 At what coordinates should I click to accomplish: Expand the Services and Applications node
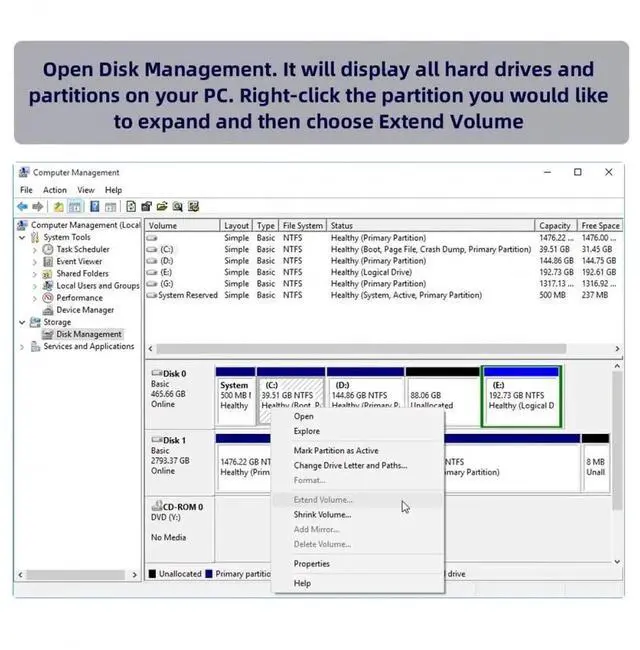point(23,347)
